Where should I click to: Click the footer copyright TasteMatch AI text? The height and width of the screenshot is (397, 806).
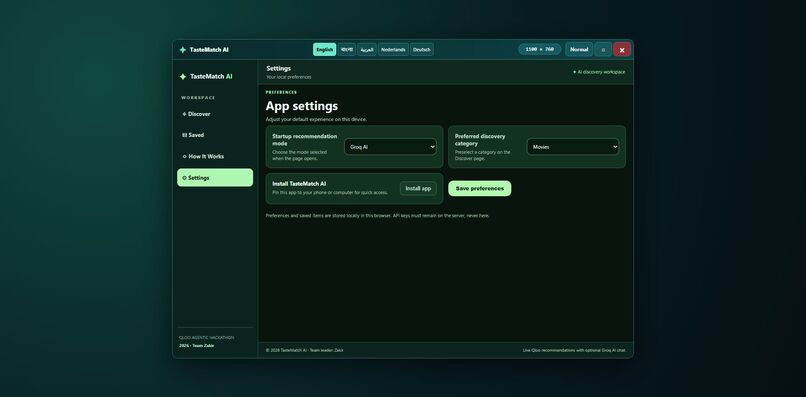point(305,350)
